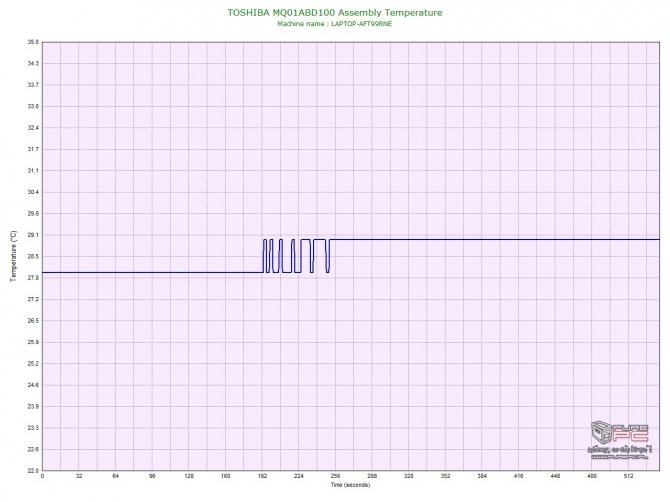Click the 320 seconds time tick

pyautogui.click(x=408, y=476)
